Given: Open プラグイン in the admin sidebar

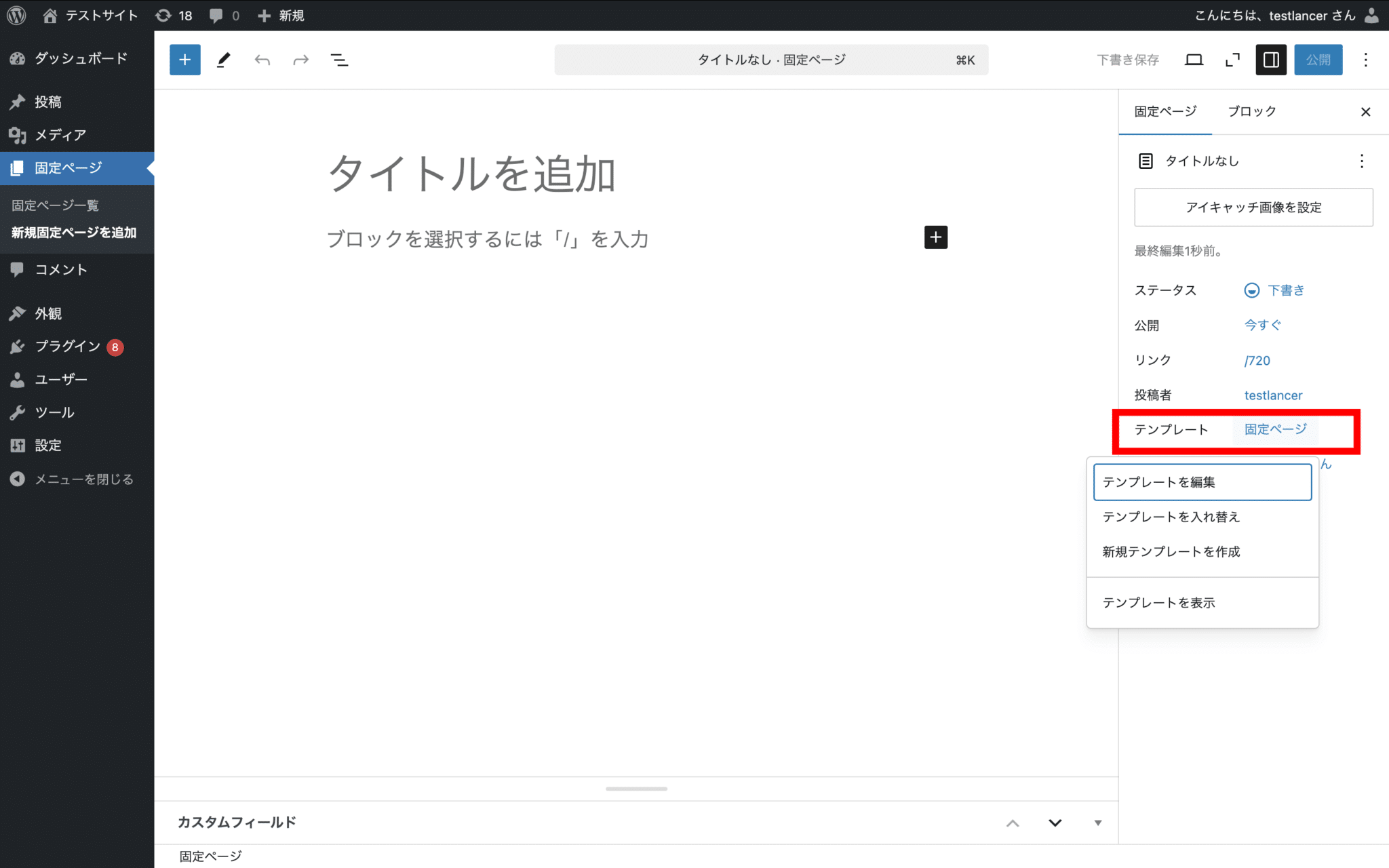Looking at the screenshot, I should click(67, 347).
